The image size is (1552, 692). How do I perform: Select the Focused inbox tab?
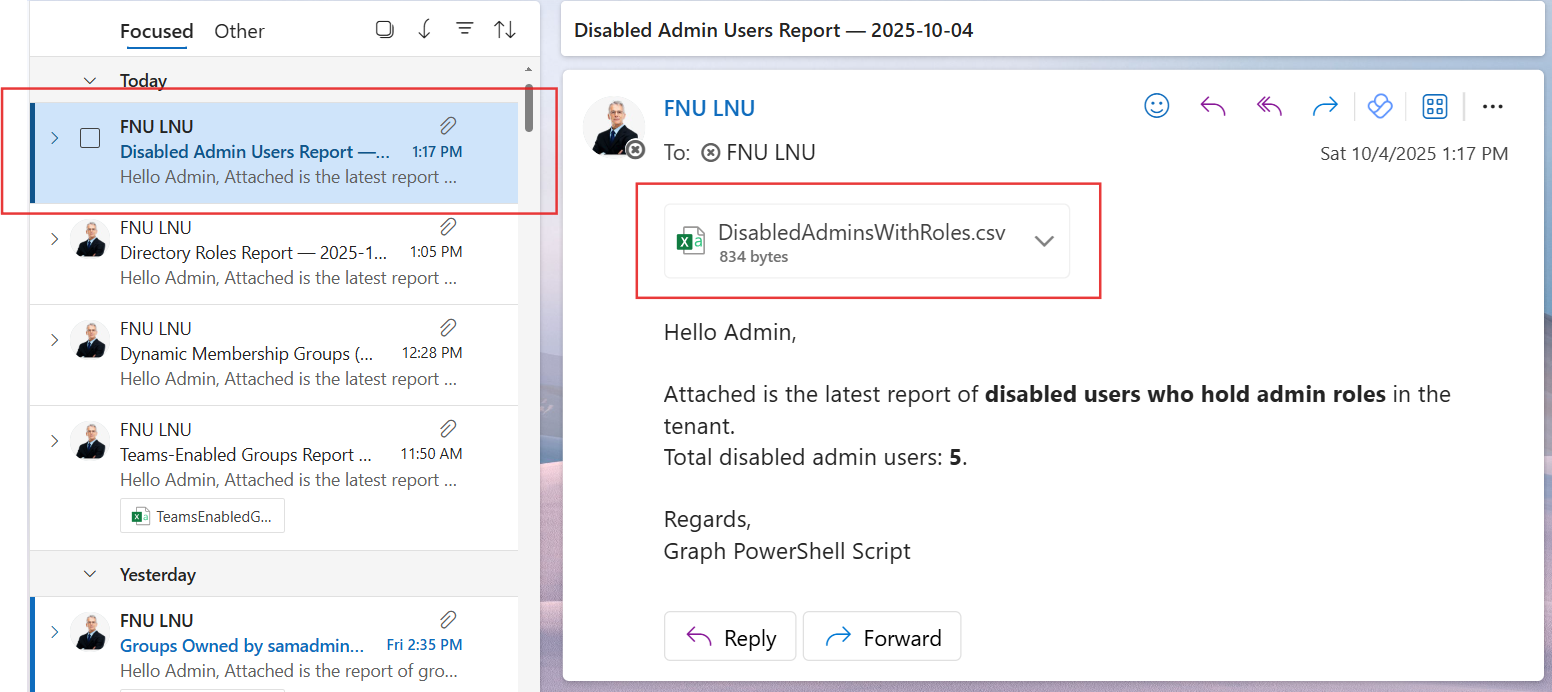[156, 31]
